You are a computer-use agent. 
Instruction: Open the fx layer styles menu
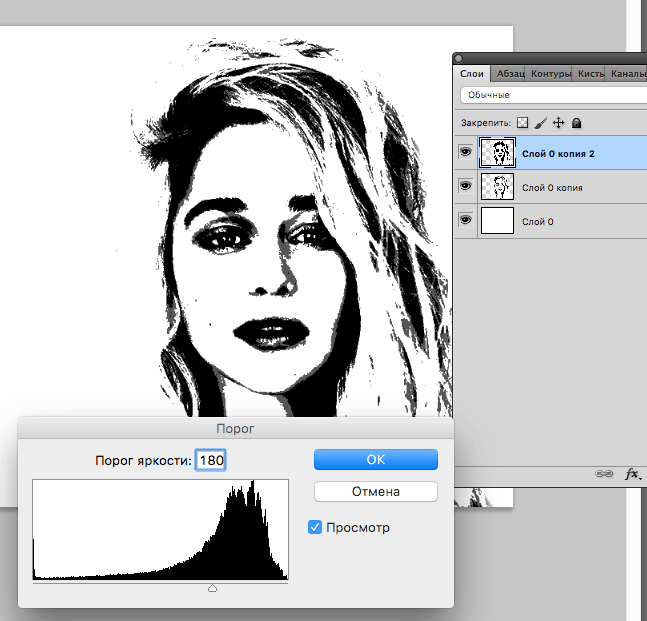[631, 474]
